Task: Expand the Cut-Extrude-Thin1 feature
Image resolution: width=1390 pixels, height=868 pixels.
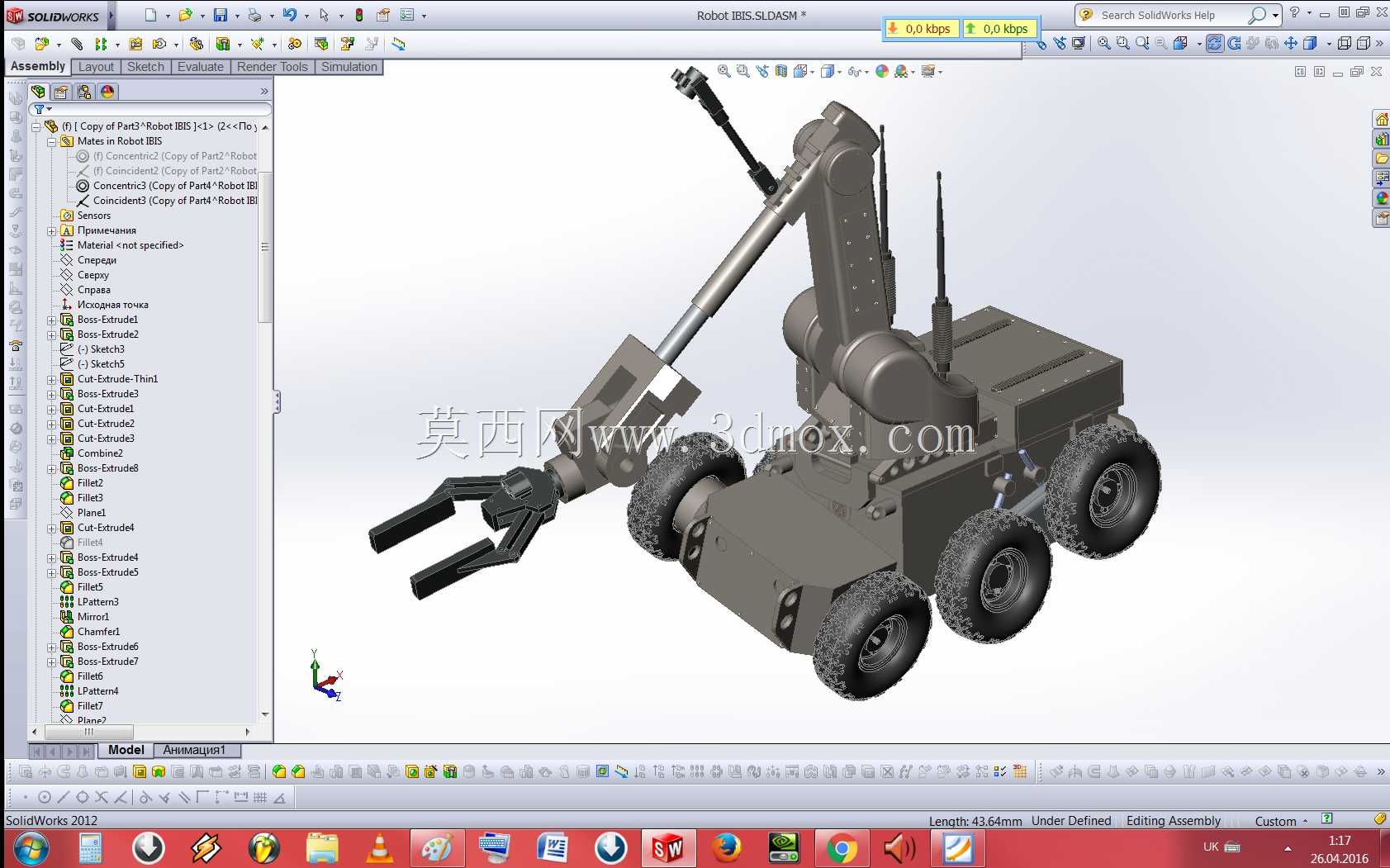Action: (x=51, y=380)
